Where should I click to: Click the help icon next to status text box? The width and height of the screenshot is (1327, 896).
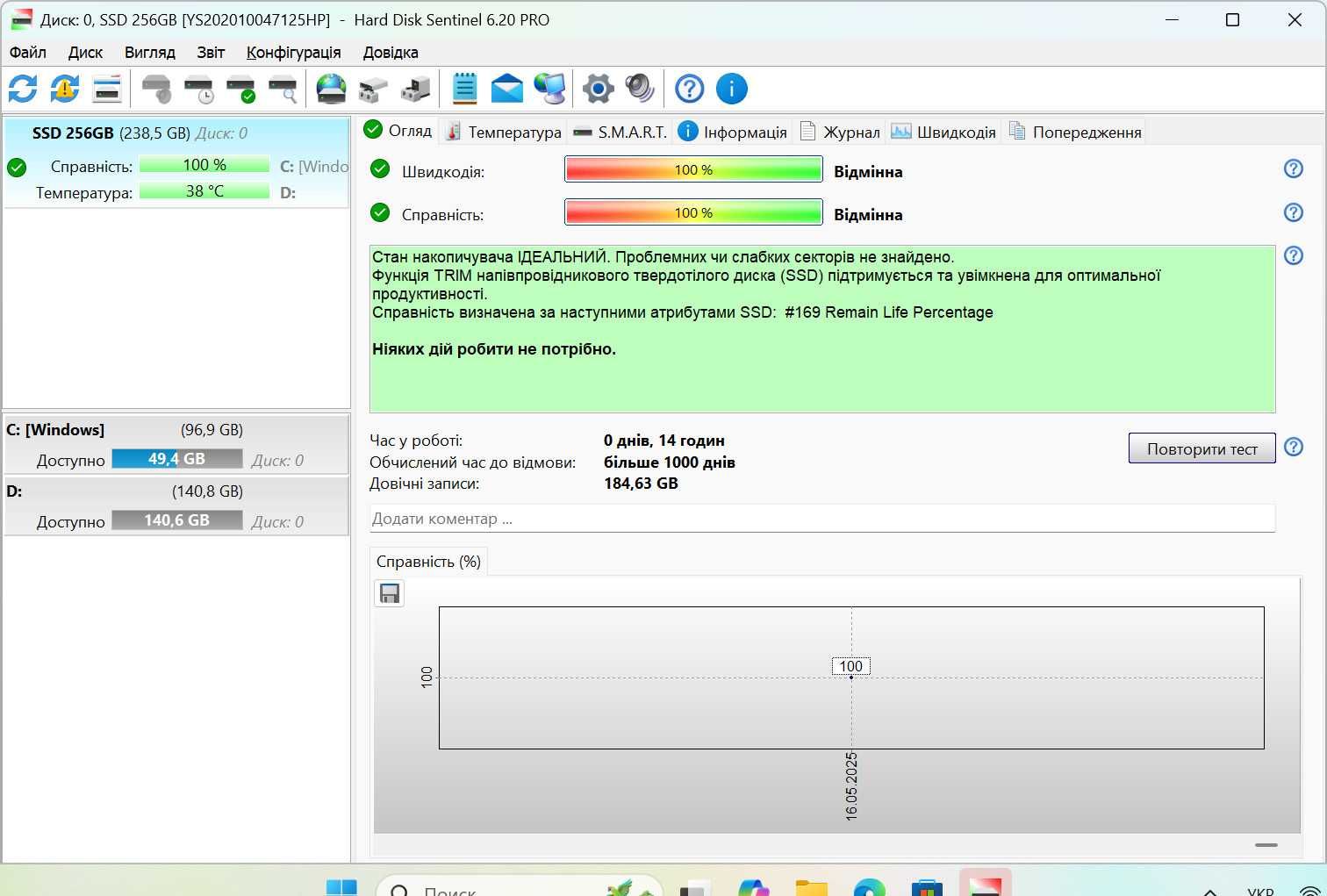tap(1293, 255)
